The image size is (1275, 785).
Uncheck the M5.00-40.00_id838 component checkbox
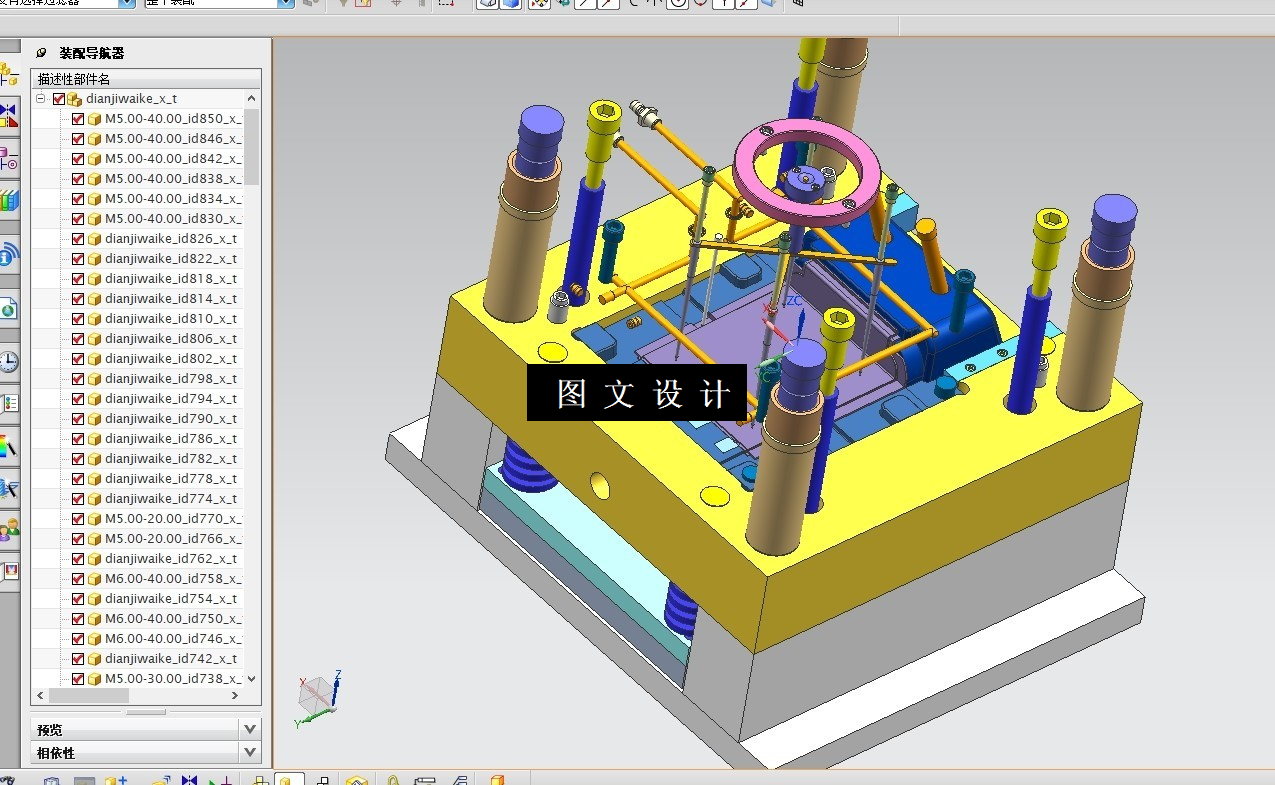(78, 179)
